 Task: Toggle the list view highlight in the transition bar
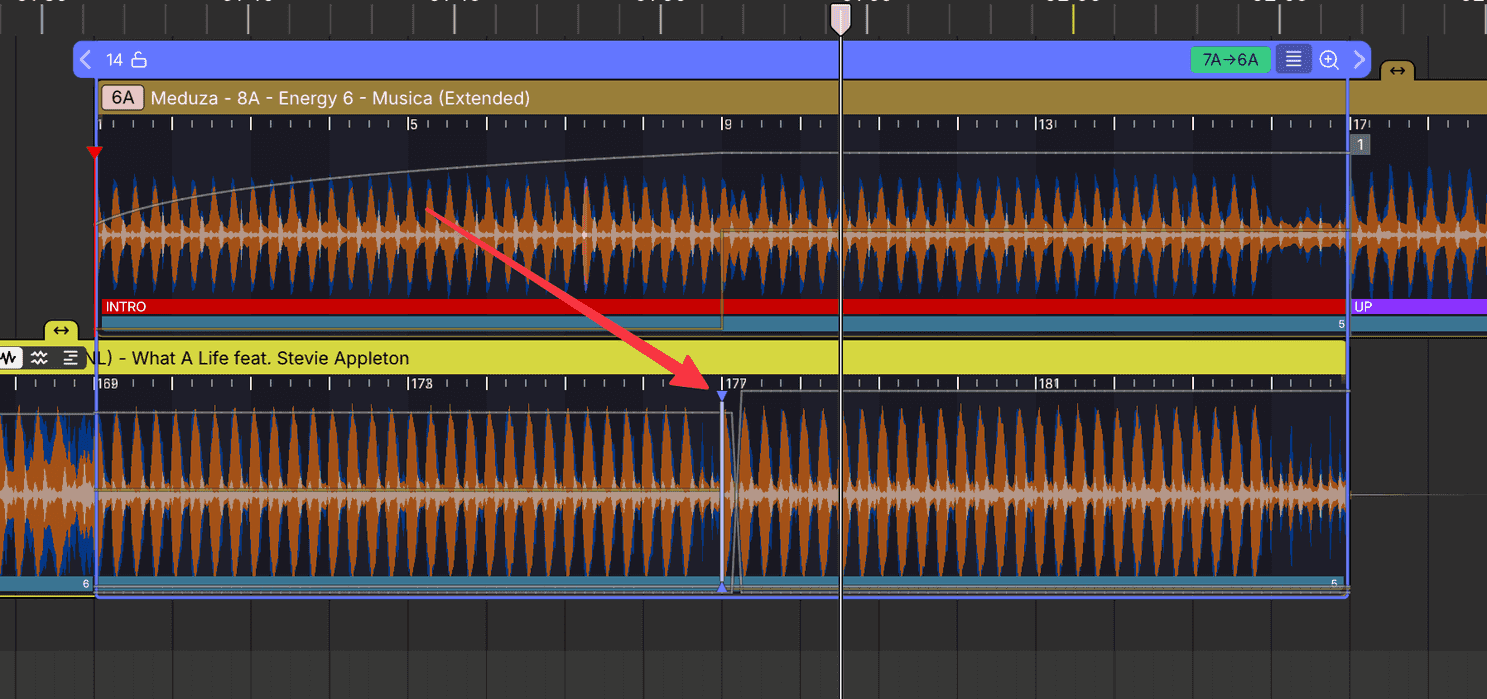click(1293, 59)
